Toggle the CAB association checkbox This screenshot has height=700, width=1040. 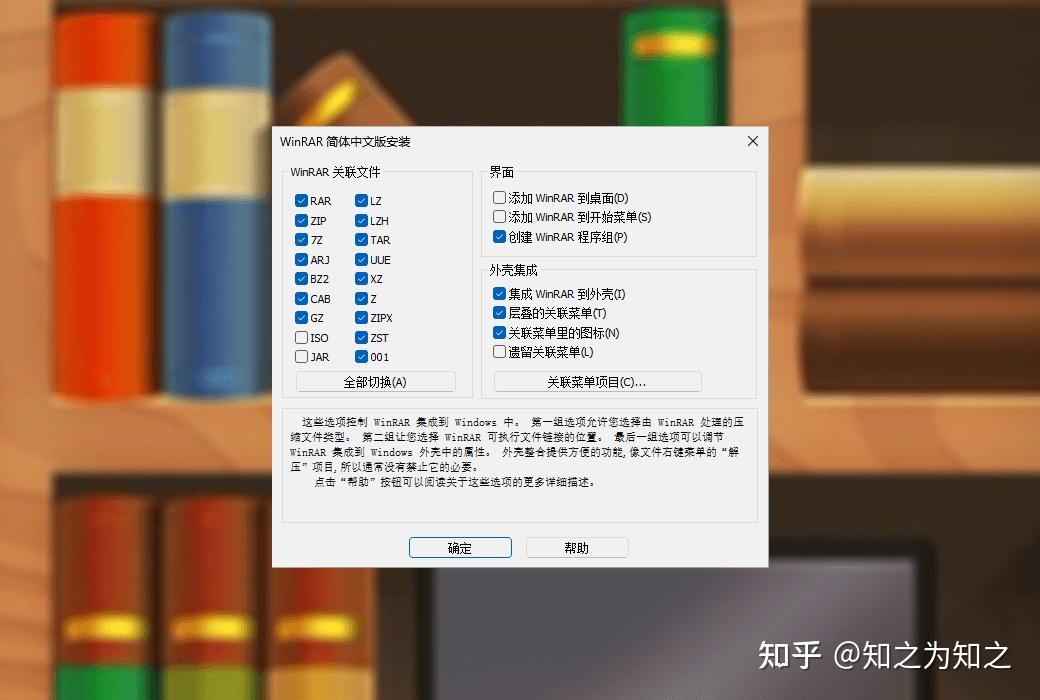(301, 299)
